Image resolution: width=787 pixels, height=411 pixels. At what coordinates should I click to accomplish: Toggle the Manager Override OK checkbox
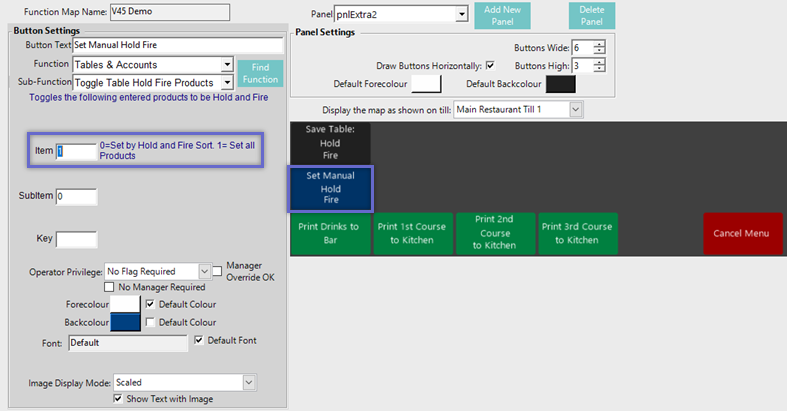point(217,271)
